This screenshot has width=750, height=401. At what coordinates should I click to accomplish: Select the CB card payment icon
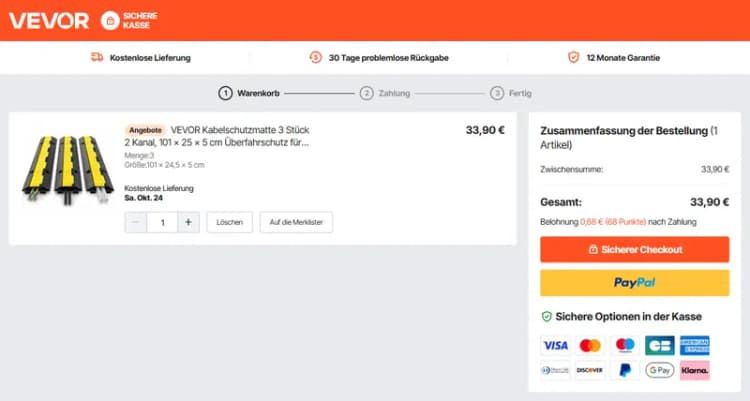click(x=660, y=345)
